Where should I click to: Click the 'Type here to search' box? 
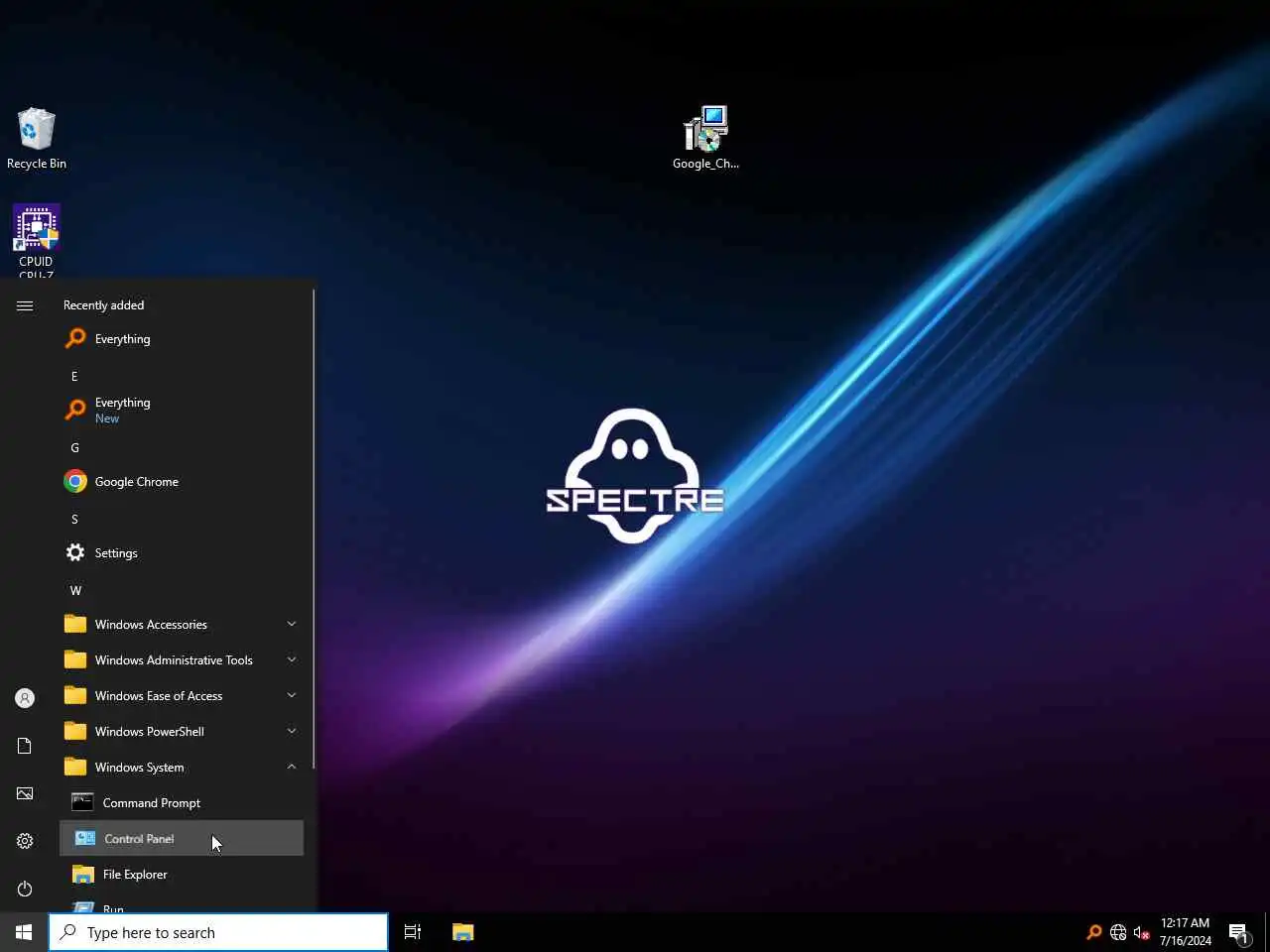pyautogui.click(x=218, y=932)
